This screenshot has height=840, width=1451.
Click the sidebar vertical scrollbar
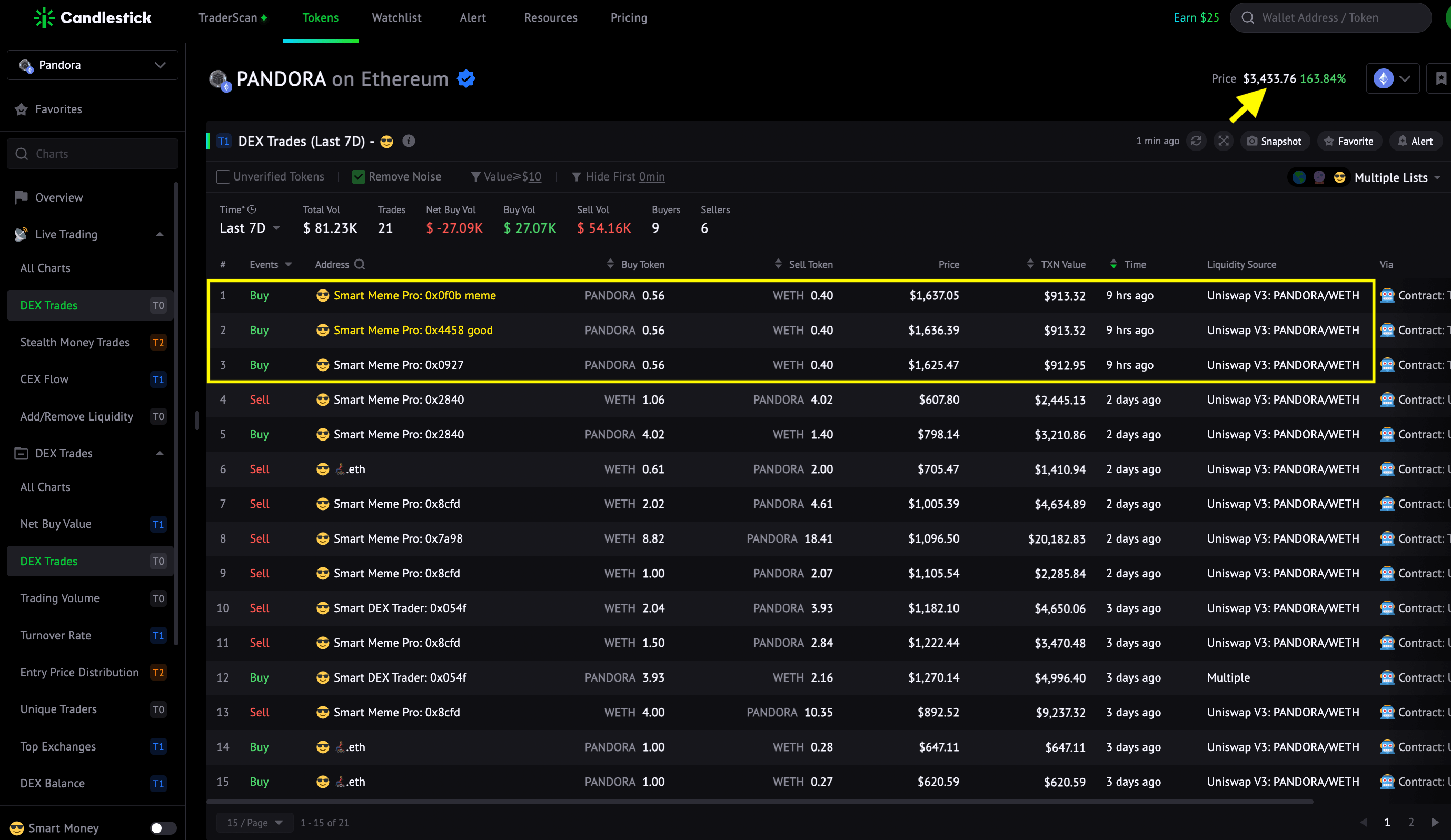[x=176, y=413]
